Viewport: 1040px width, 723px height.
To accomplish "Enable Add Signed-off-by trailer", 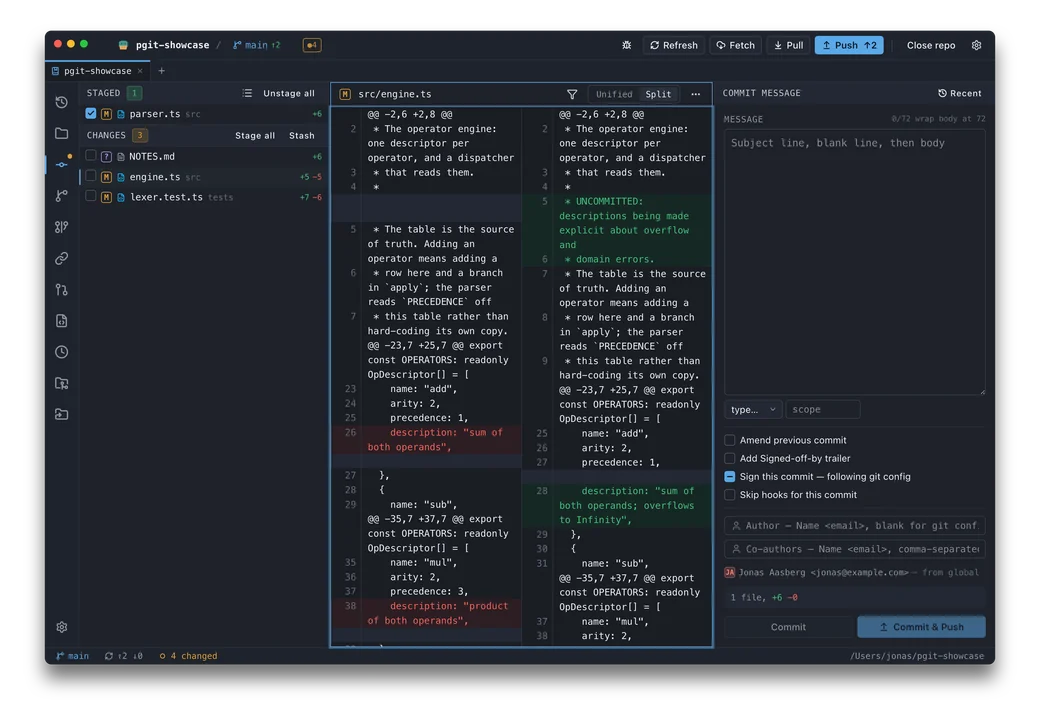I will click(x=730, y=458).
